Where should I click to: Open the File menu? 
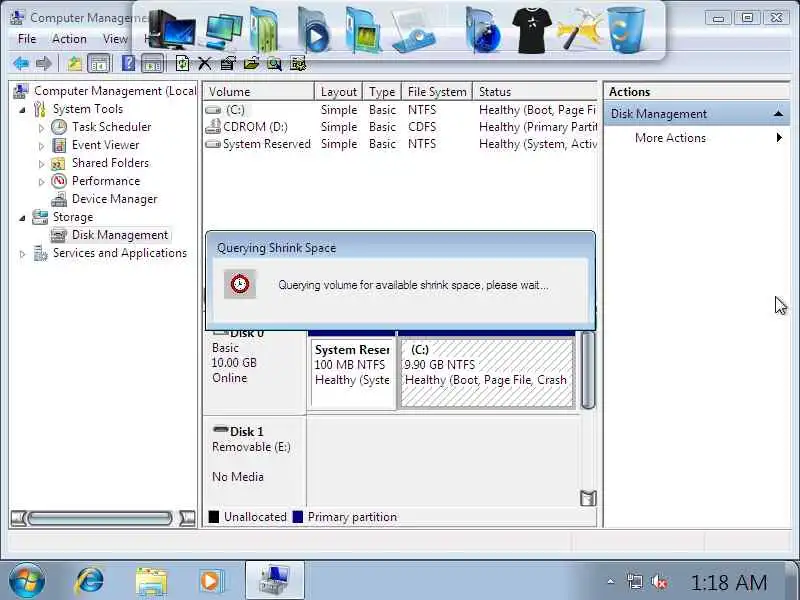coord(27,39)
